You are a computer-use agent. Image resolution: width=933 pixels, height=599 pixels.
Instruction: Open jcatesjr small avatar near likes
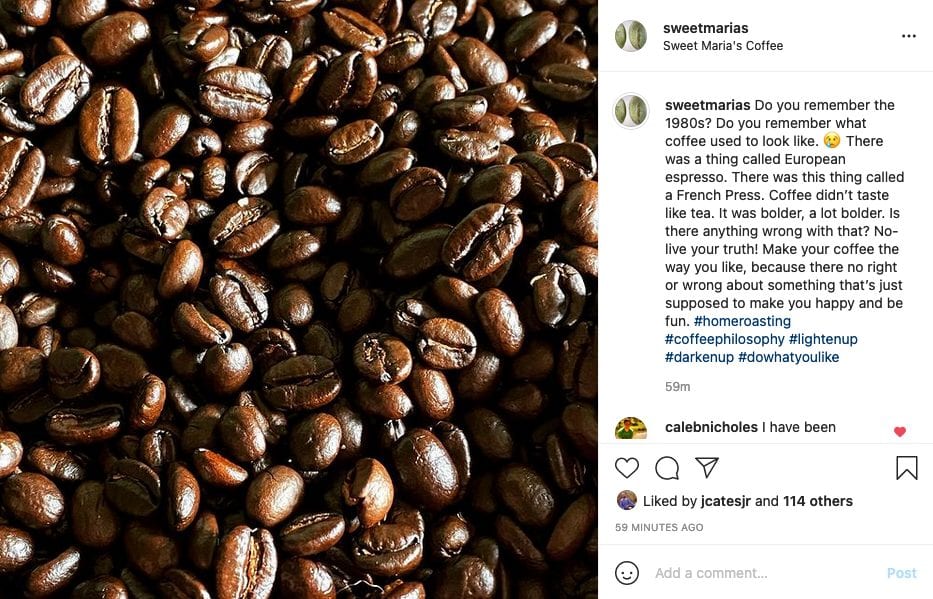[x=627, y=500]
